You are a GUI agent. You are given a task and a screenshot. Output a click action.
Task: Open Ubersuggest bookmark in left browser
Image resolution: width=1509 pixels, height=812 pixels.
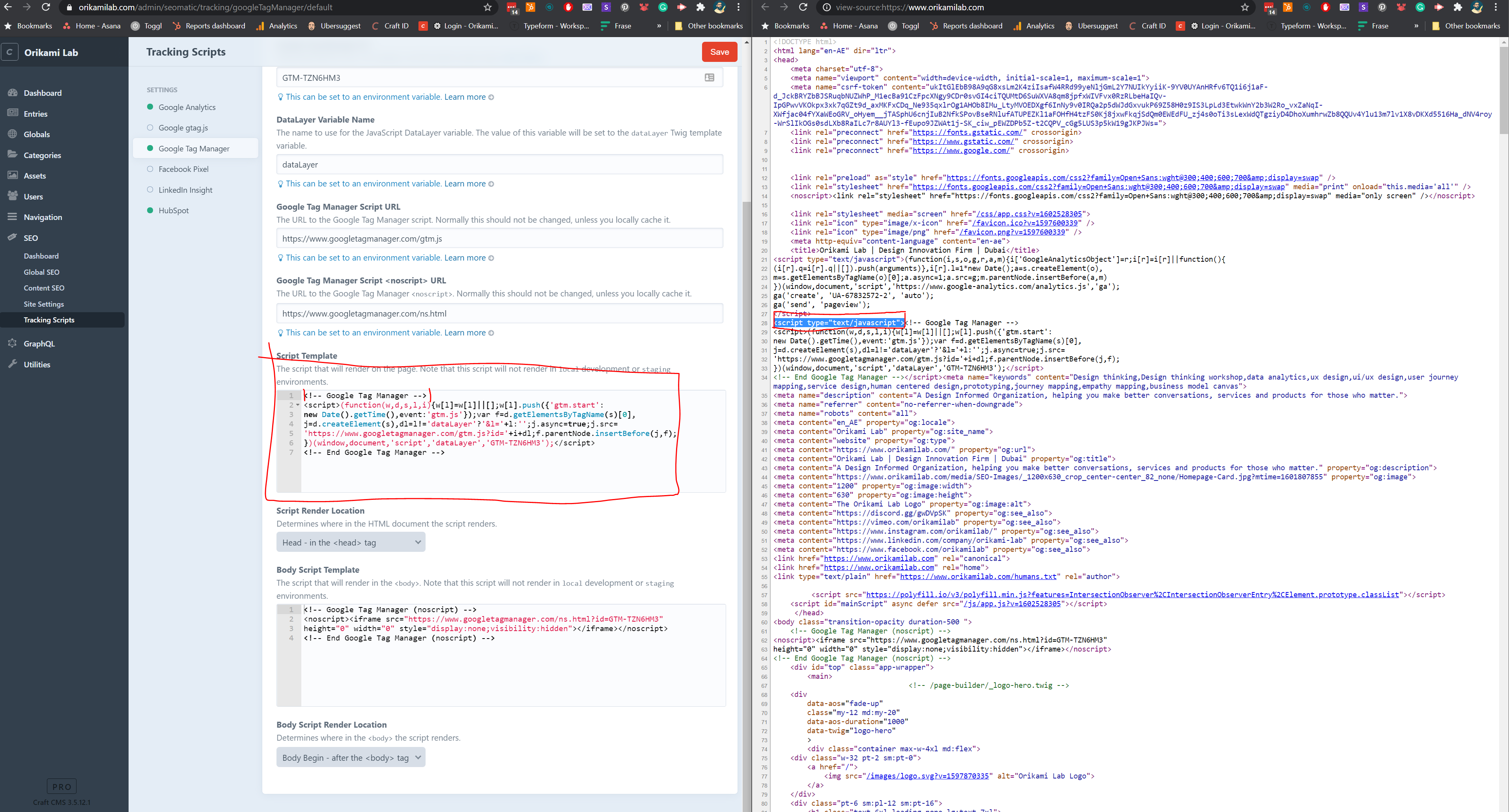coord(334,26)
